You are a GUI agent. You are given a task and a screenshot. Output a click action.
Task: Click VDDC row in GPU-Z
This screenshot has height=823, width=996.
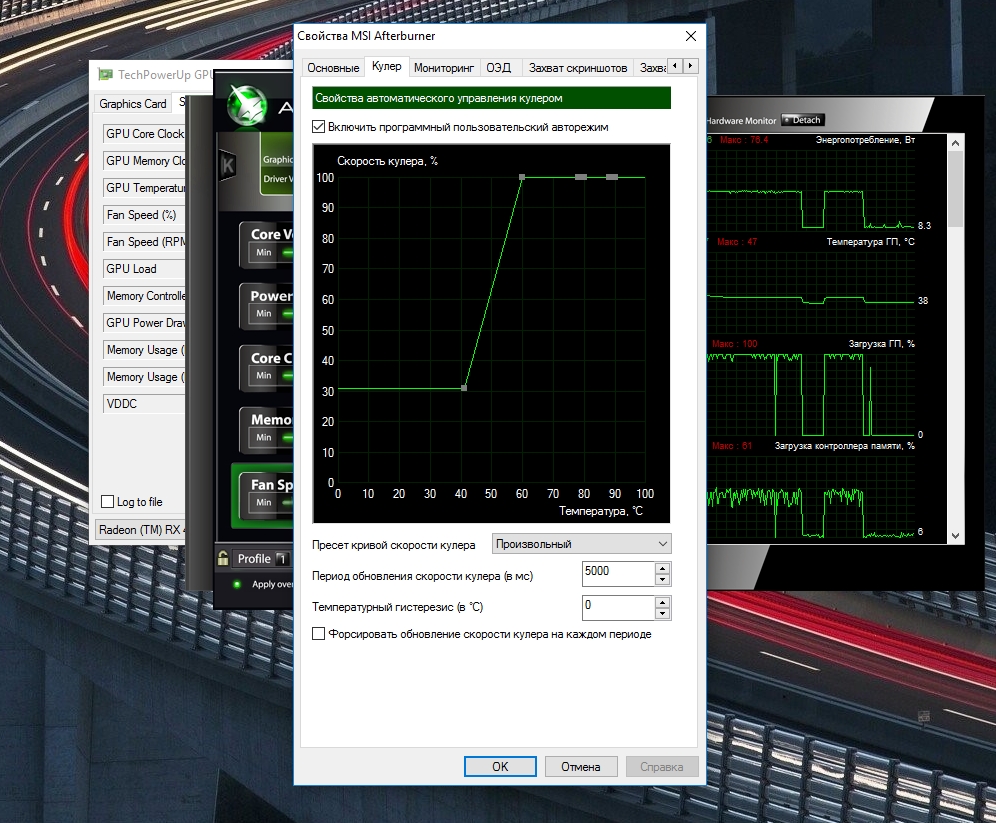(144, 404)
